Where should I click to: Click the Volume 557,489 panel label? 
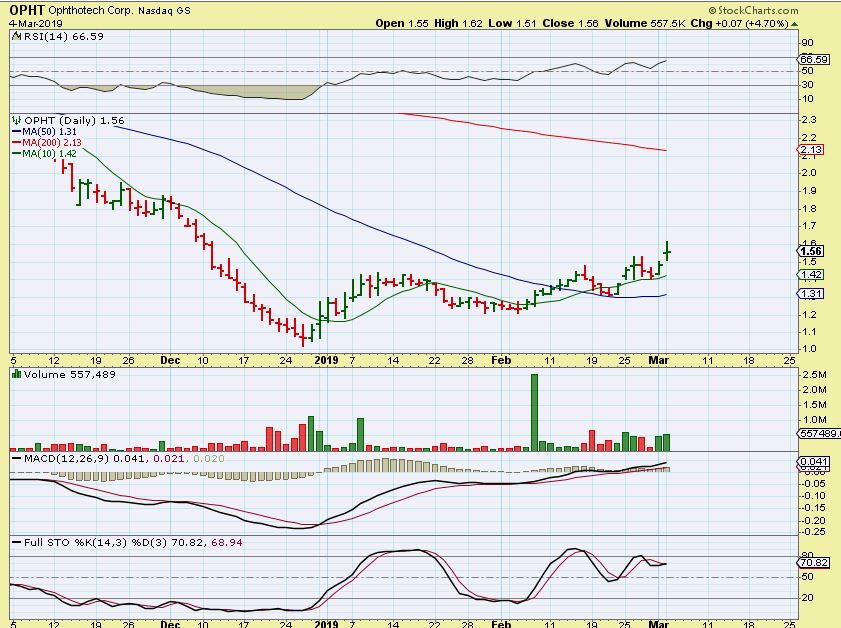[70, 374]
